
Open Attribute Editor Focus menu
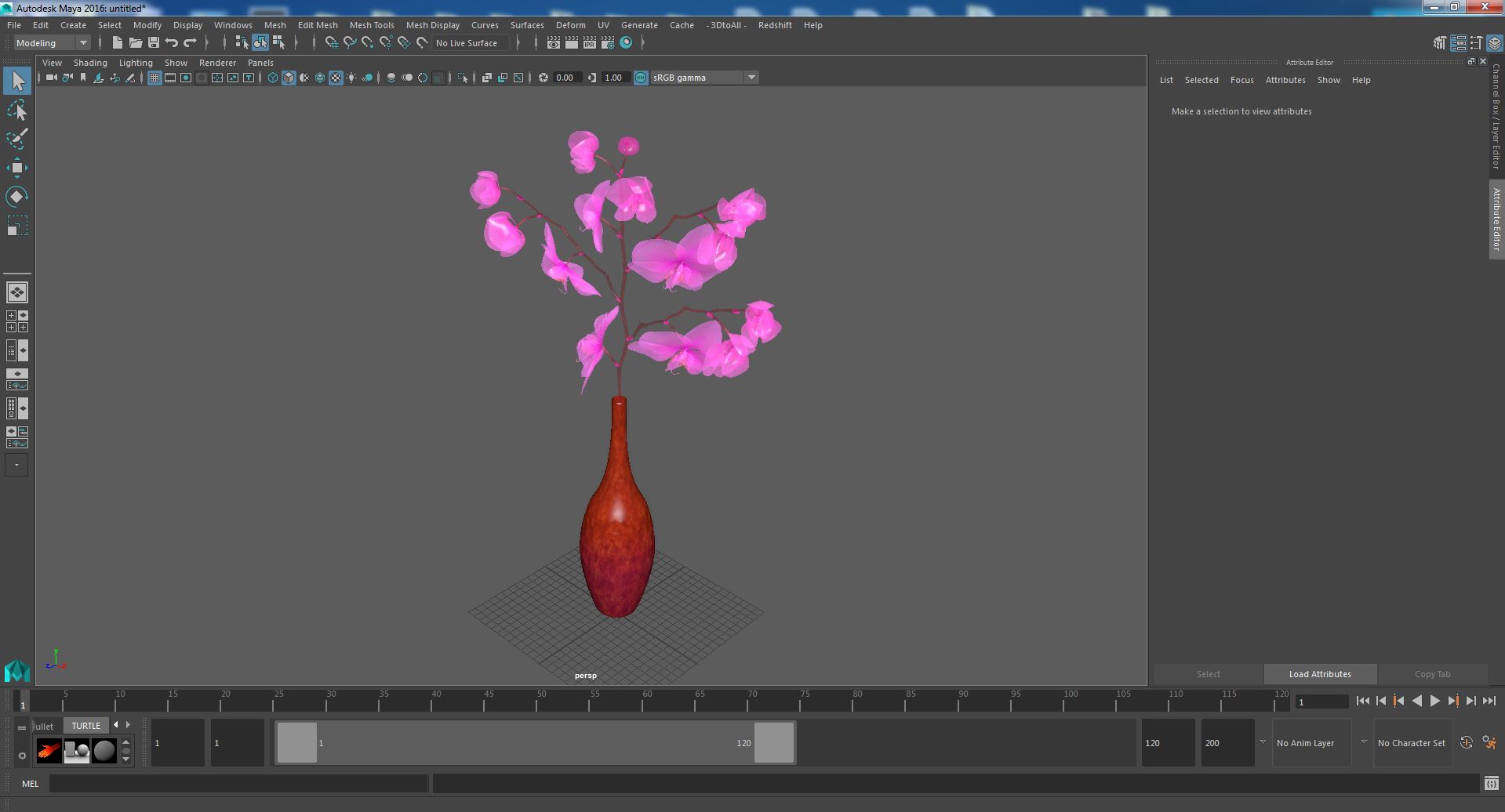[1241, 80]
